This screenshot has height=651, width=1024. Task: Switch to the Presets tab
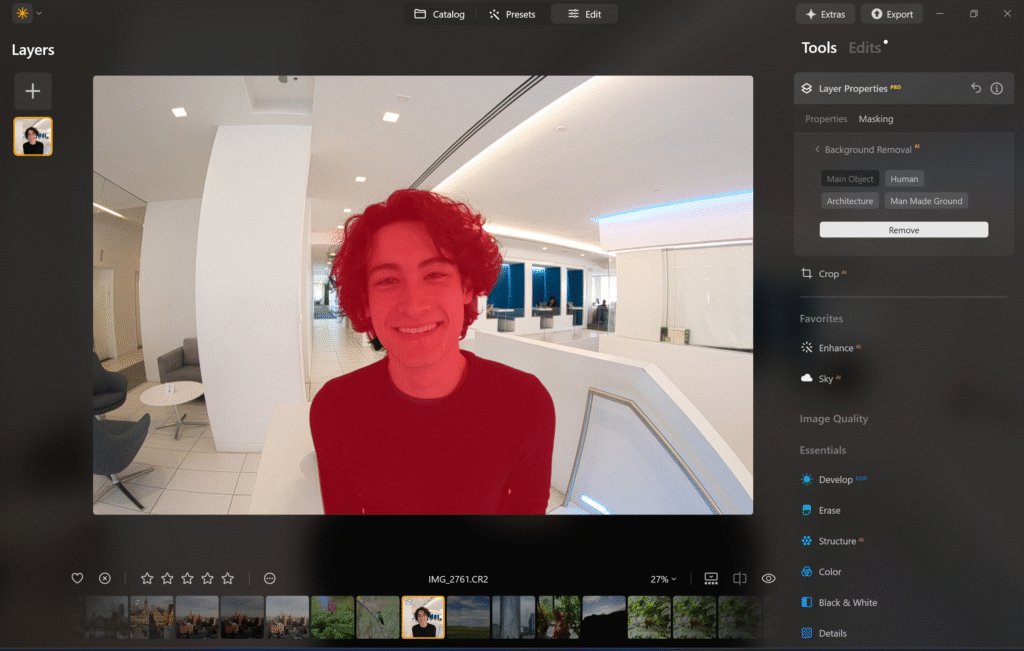pyautogui.click(x=511, y=14)
